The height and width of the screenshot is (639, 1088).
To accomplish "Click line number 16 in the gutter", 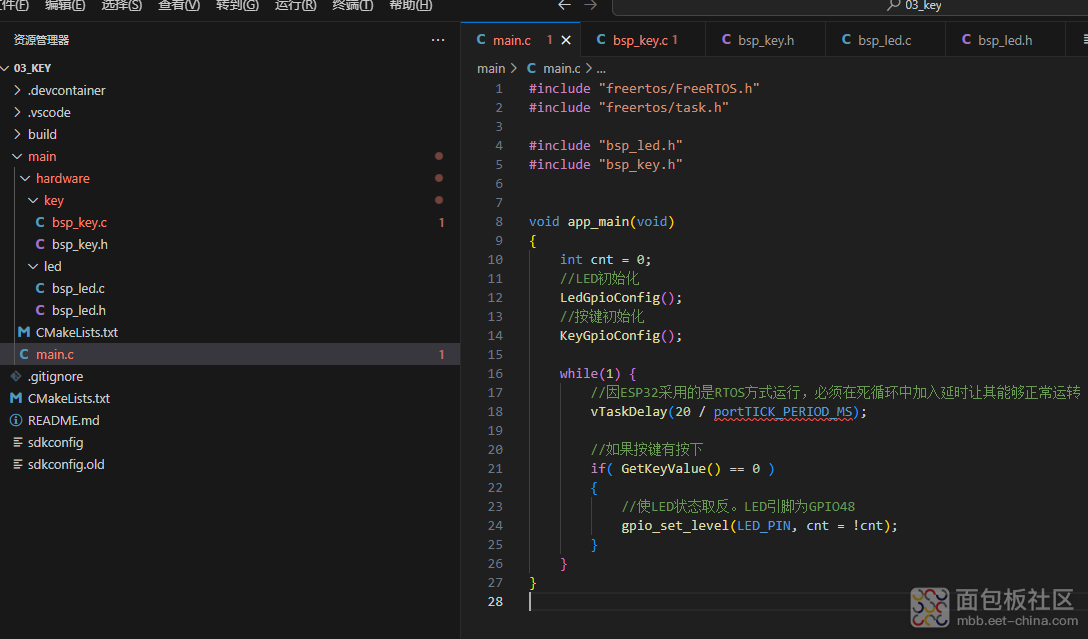I will 495,374.
